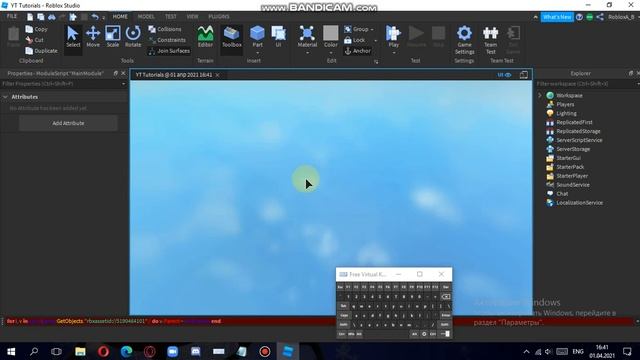Select StarterPack in Explorer
The height and width of the screenshot is (360, 640).
click(x=570, y=167)
